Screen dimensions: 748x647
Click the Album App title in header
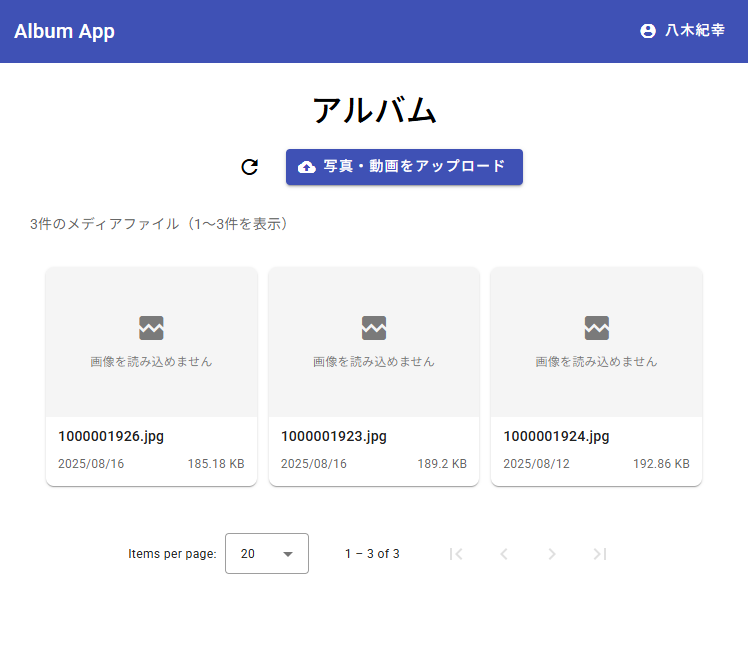point(64,31)
